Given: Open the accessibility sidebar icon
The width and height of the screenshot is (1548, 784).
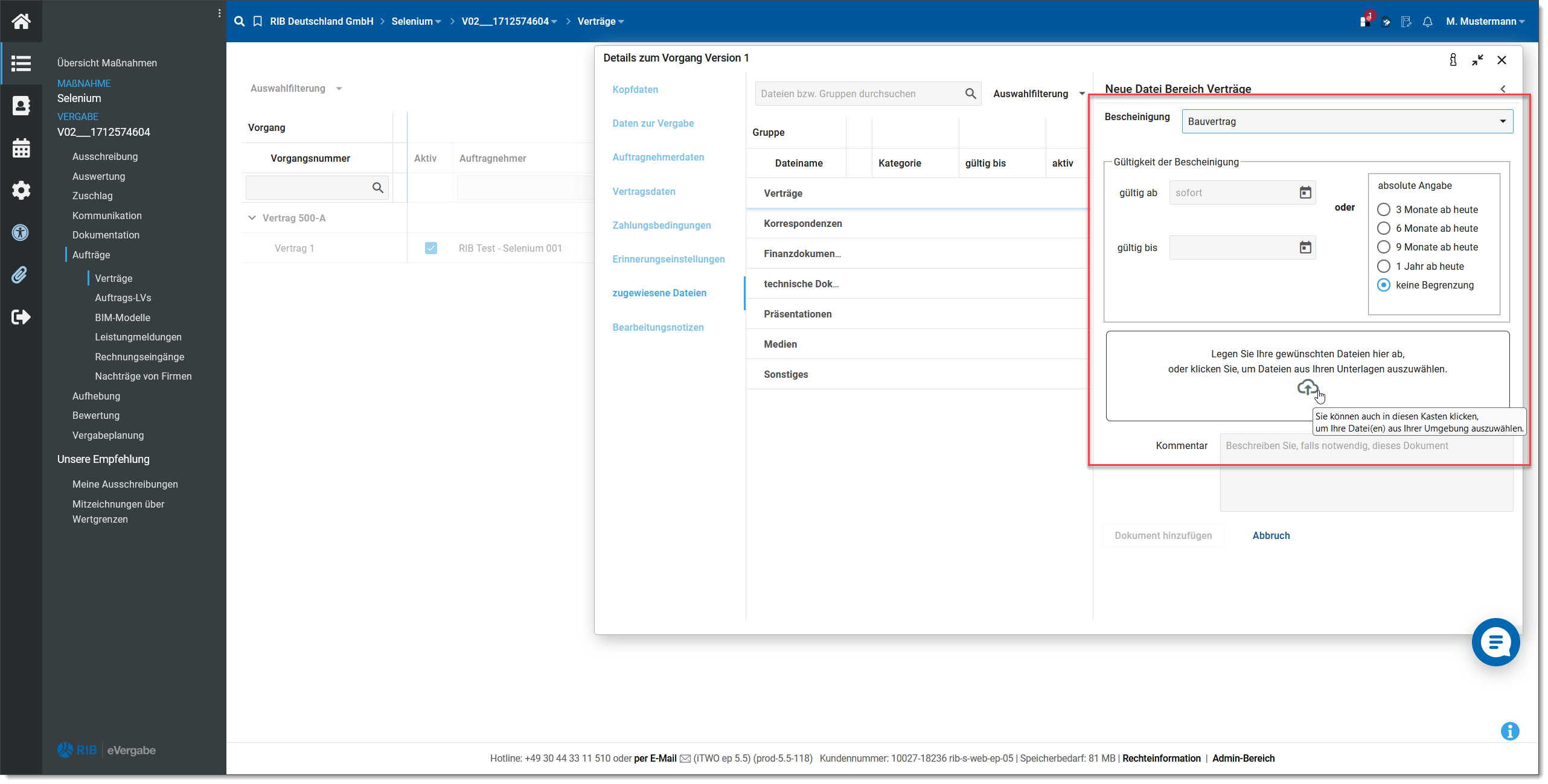Looking at the screenshot, I should [21, 232].
